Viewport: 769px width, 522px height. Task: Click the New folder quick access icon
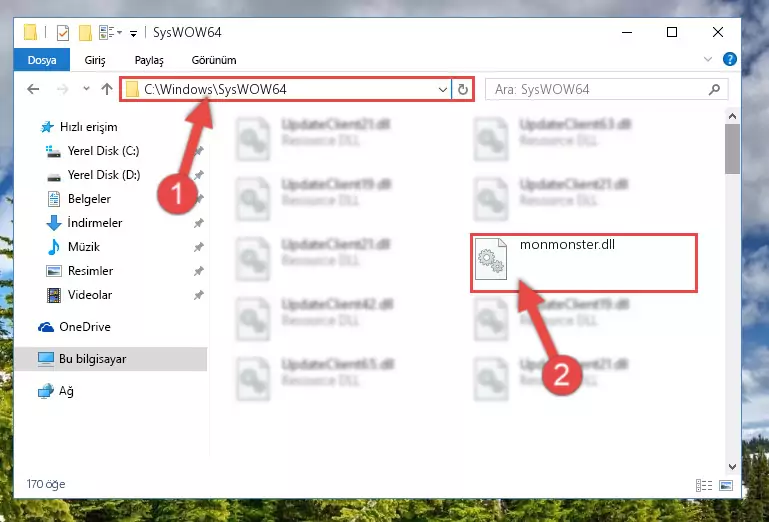pos(85,32)
